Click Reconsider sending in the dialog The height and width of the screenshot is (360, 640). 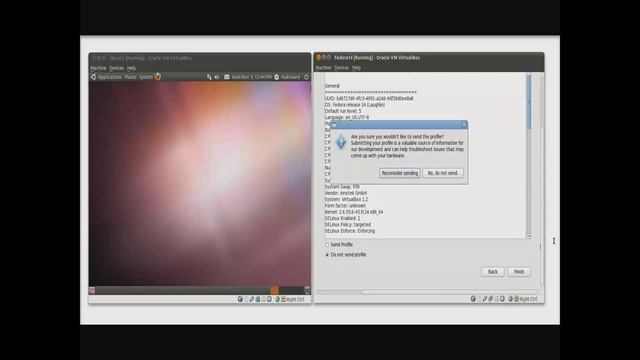(400, 173)
